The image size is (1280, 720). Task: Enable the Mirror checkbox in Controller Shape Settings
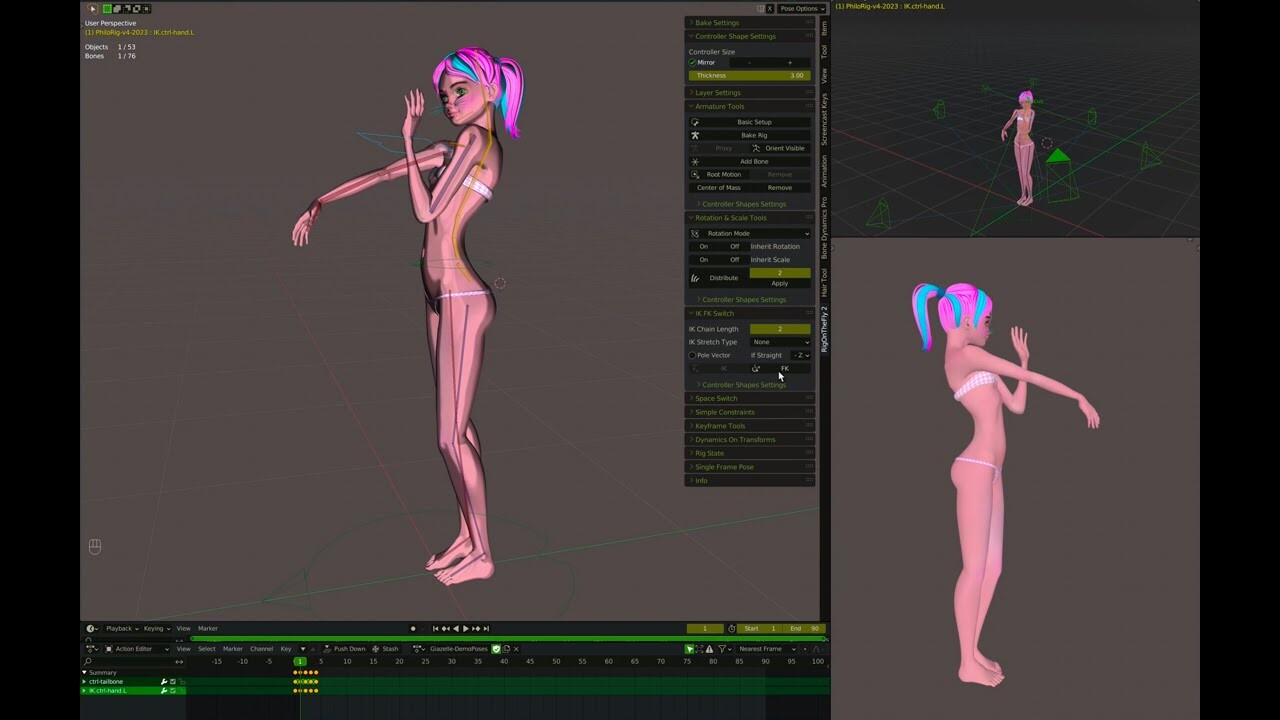point(693,62)
